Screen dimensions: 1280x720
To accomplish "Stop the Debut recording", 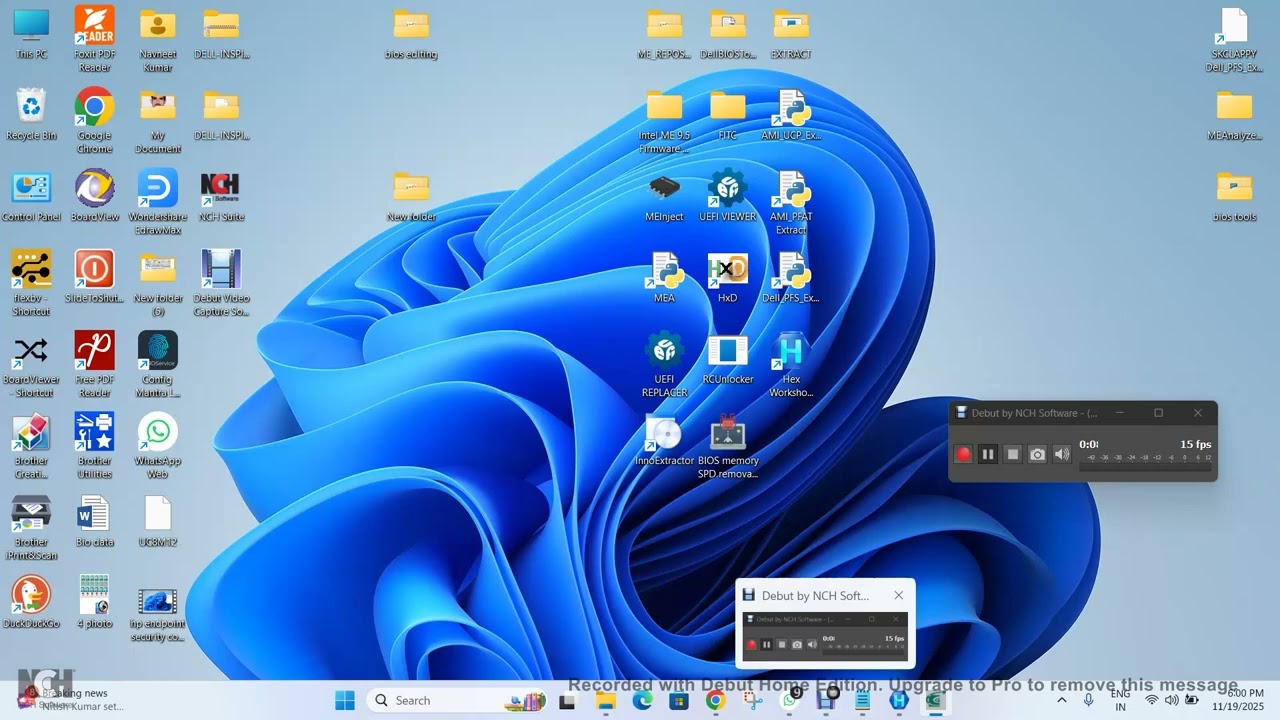I will click(1012, 454).
